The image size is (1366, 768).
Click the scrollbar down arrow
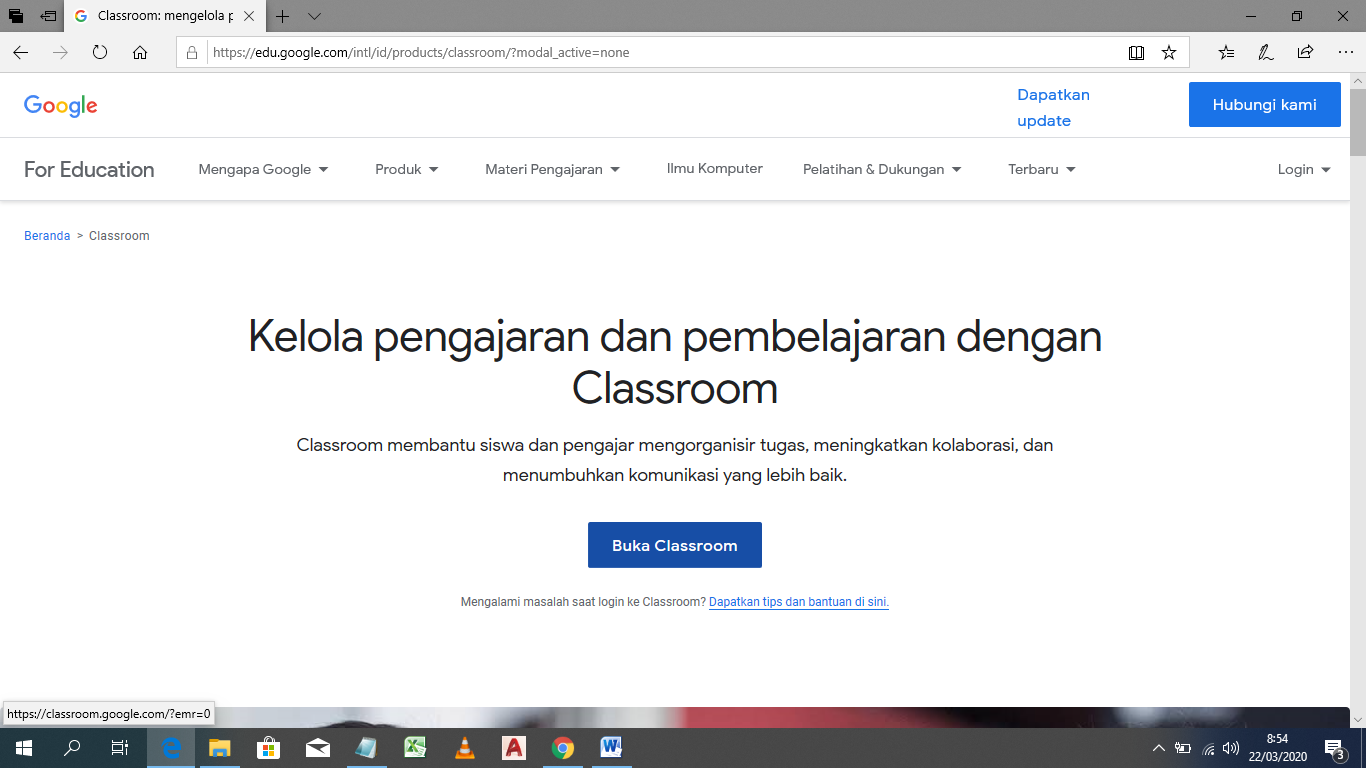click(x=1357, y=718)
